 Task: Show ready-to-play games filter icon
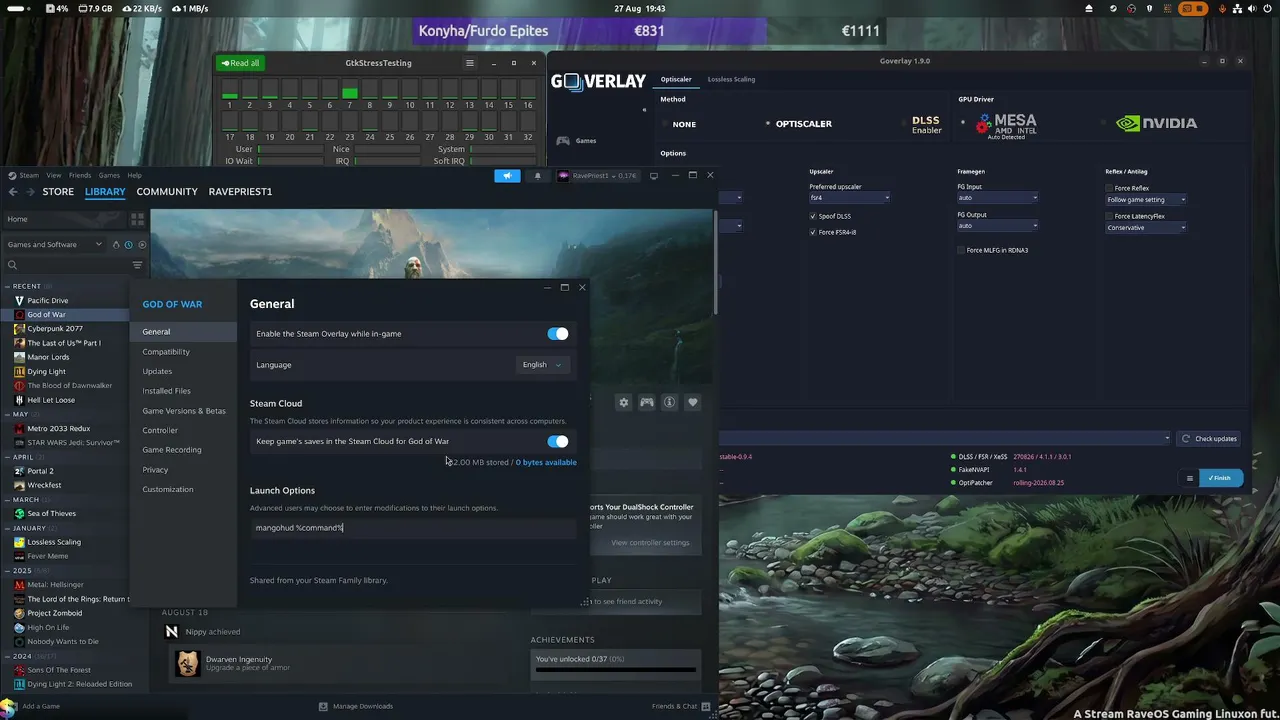(142, 244)
